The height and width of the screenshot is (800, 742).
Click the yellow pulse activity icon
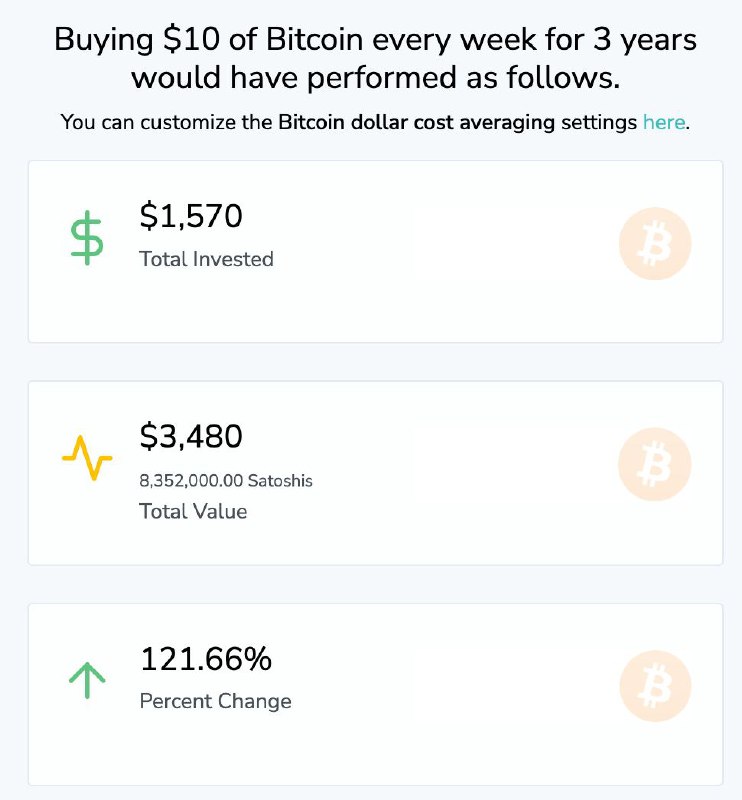tap(87, 458)
